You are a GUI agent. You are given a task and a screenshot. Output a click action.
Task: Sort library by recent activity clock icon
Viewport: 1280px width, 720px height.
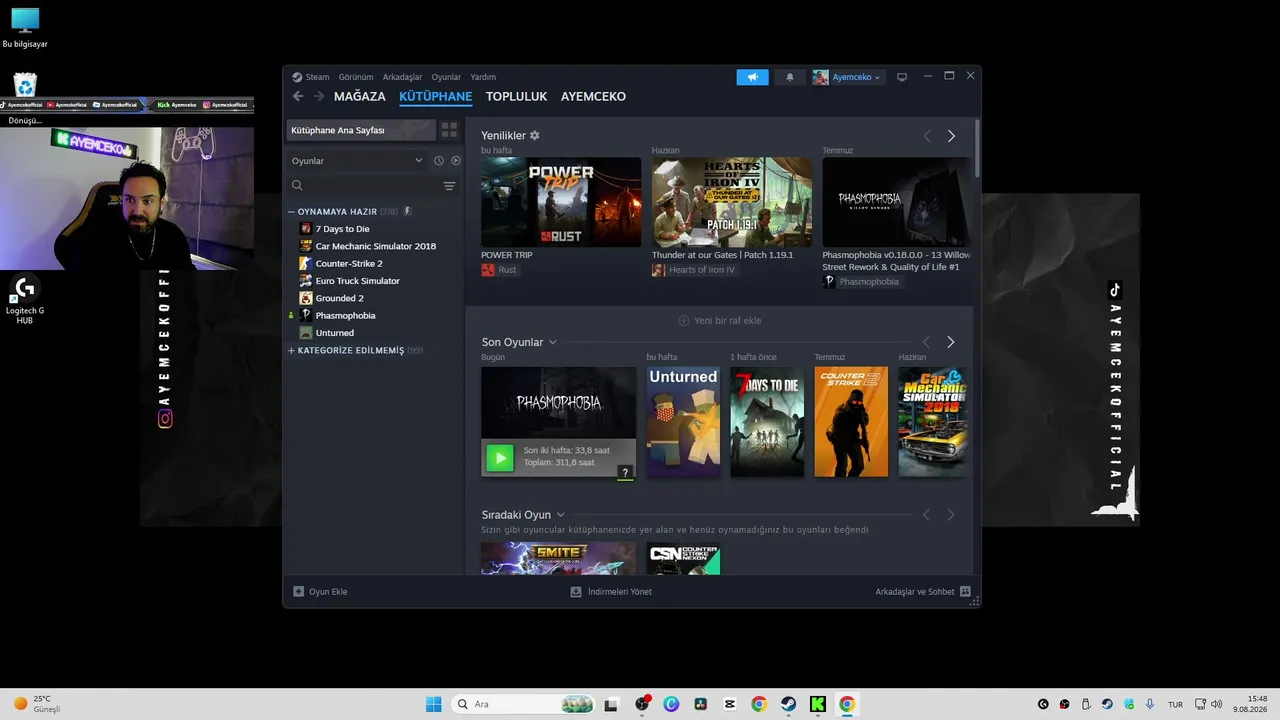click(438, 160)
